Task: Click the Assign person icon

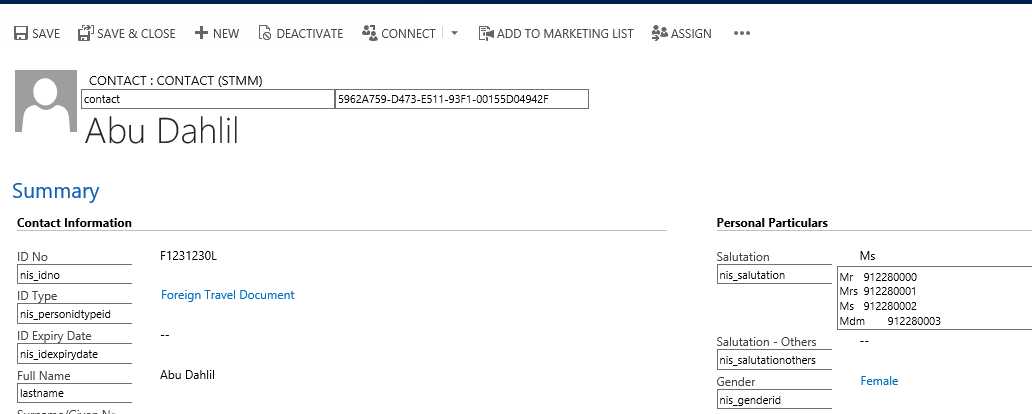Action: (x=659, y=34)
